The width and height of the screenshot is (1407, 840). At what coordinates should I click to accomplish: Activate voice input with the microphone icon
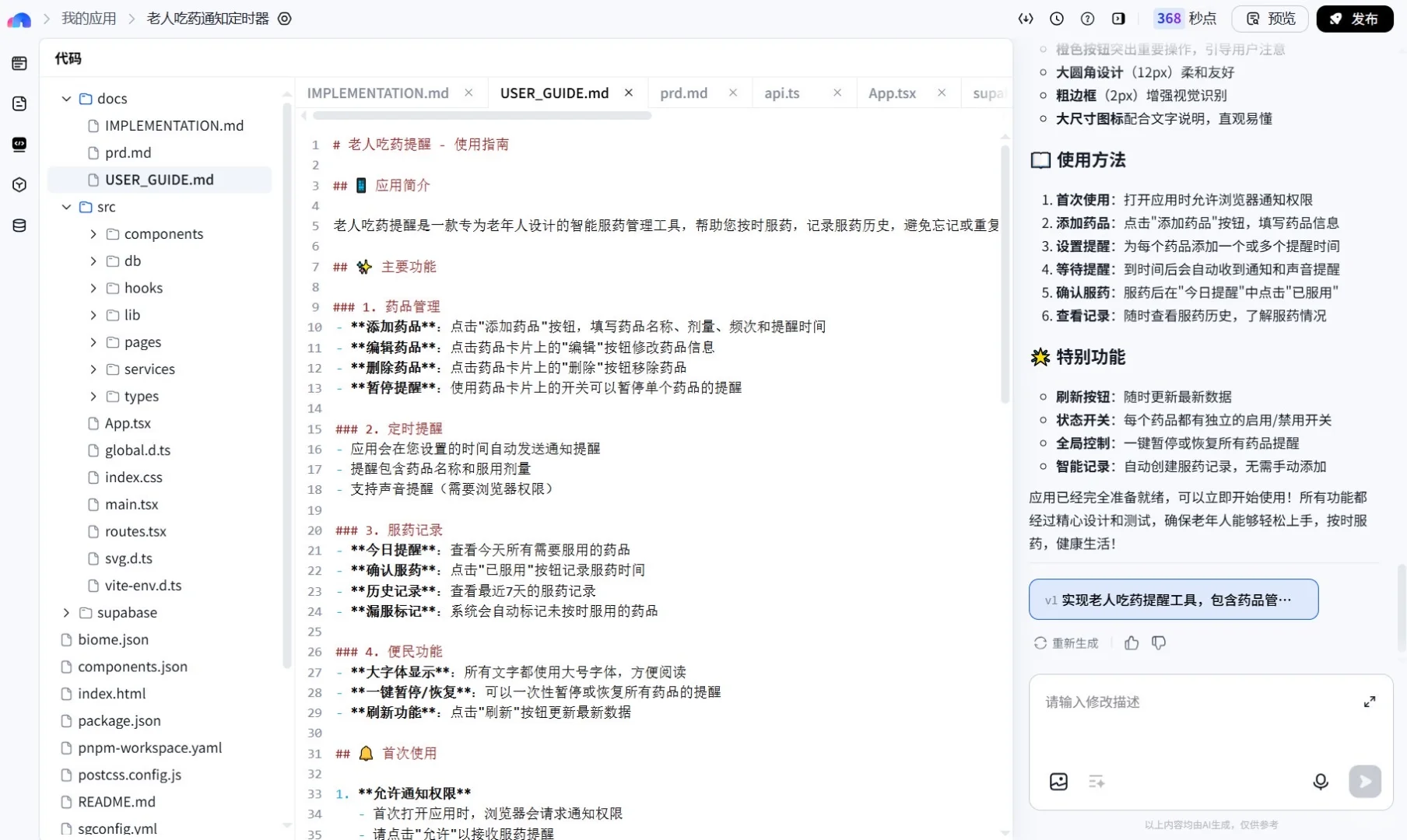point(1321,782)
